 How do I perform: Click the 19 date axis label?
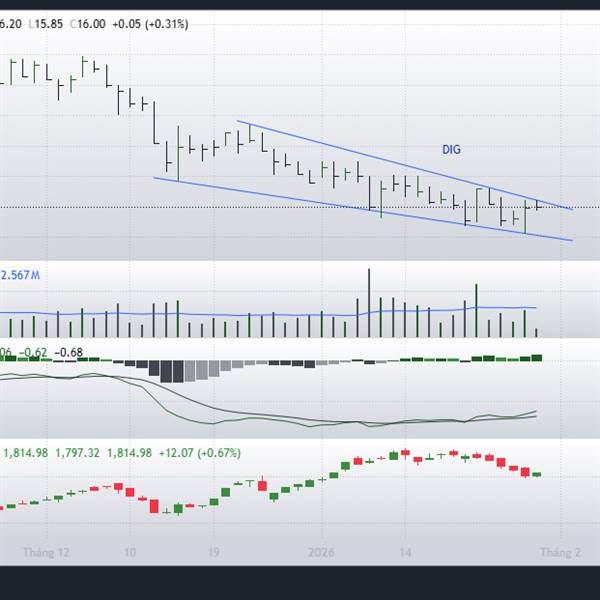coord(214,552)
